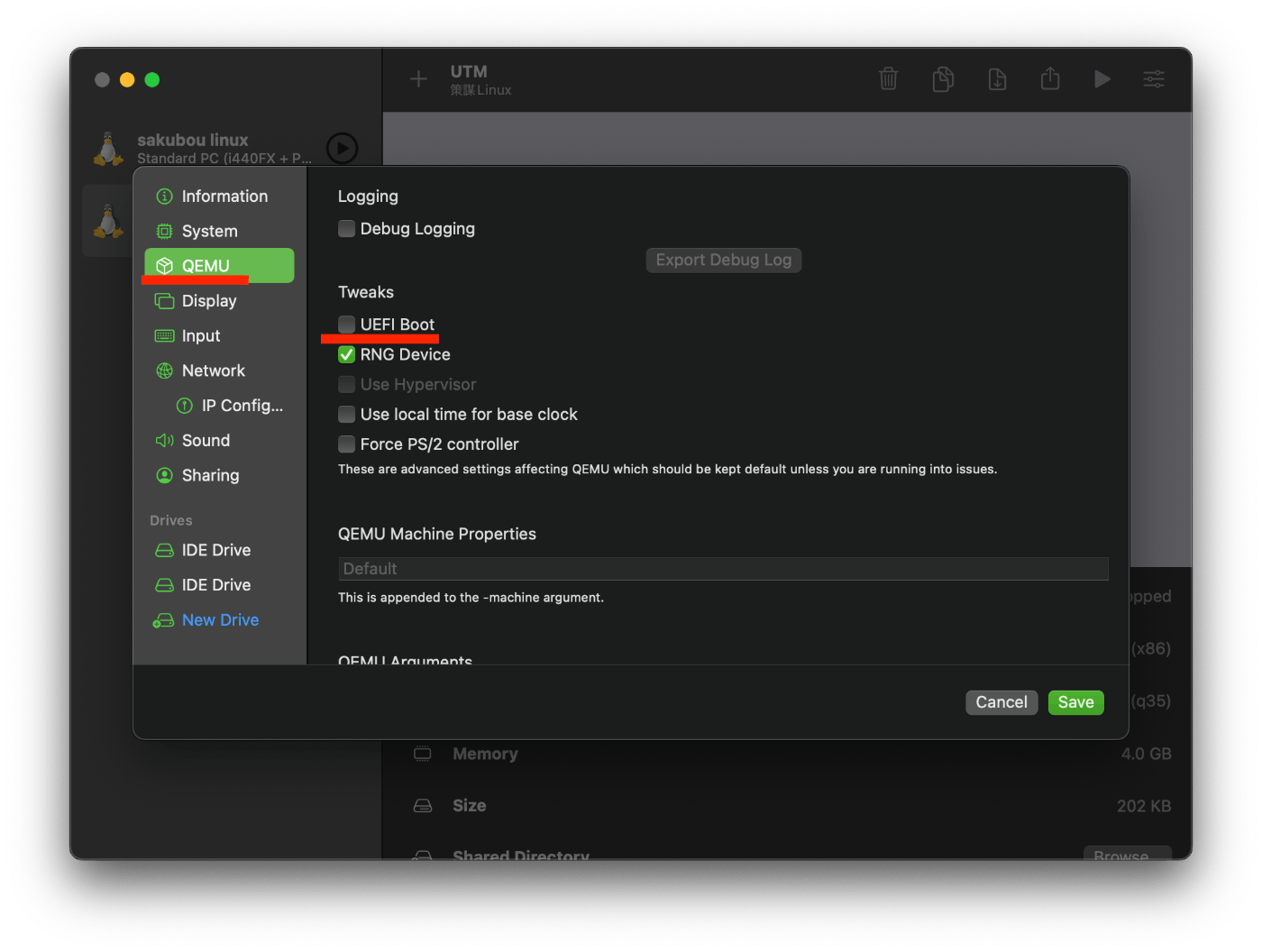Image resolution: width=1262 pixels, height=952 pixels.
Task: Click the Export Debug Log button
Action: pos(724,260)
